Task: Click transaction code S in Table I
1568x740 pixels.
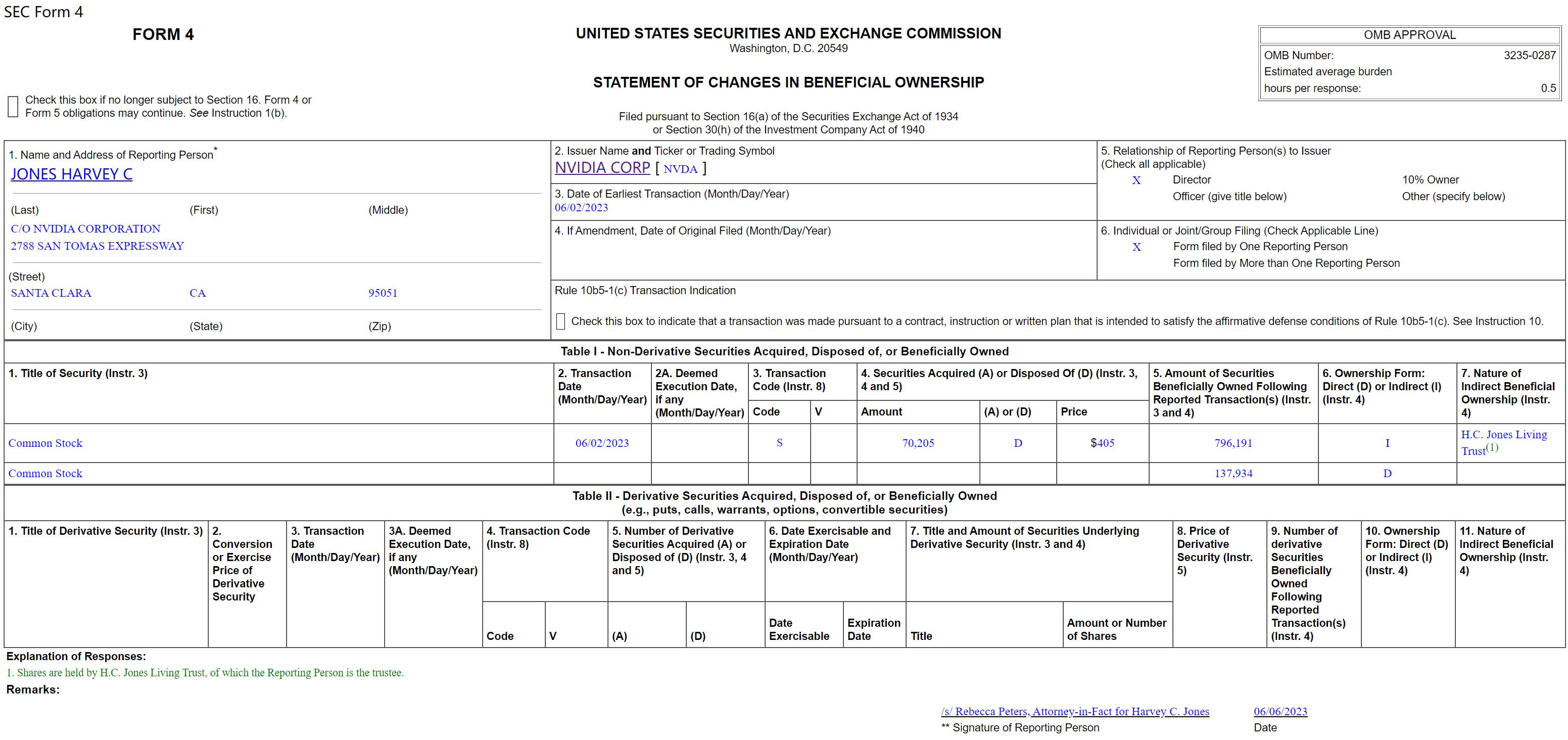Action: point(779,443)
